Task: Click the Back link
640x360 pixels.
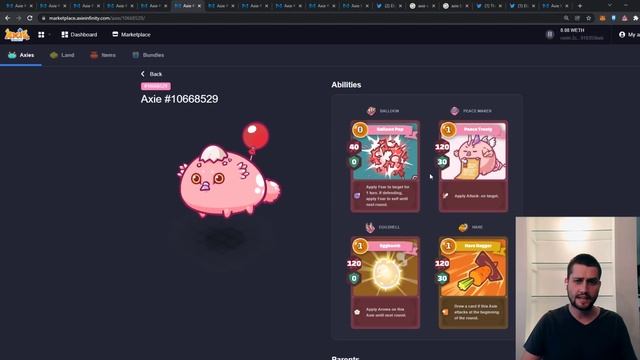Action: tap(151, 74)
